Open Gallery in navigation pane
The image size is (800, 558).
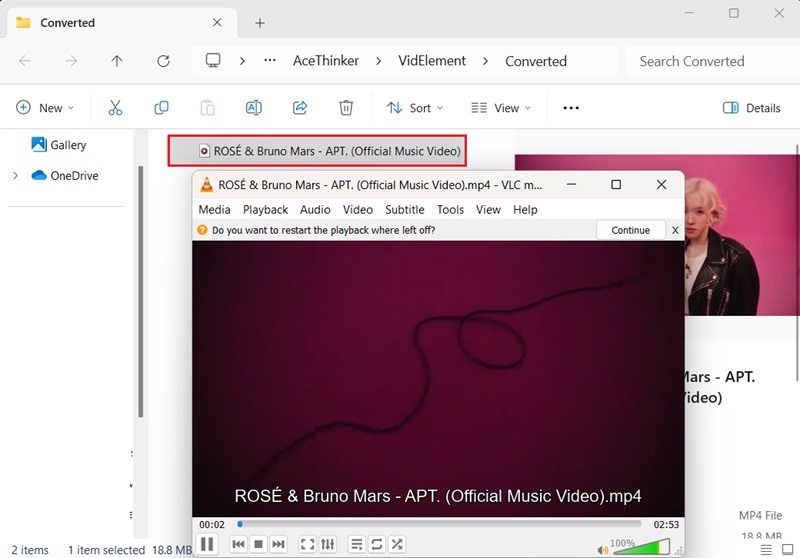pos(59,145)
